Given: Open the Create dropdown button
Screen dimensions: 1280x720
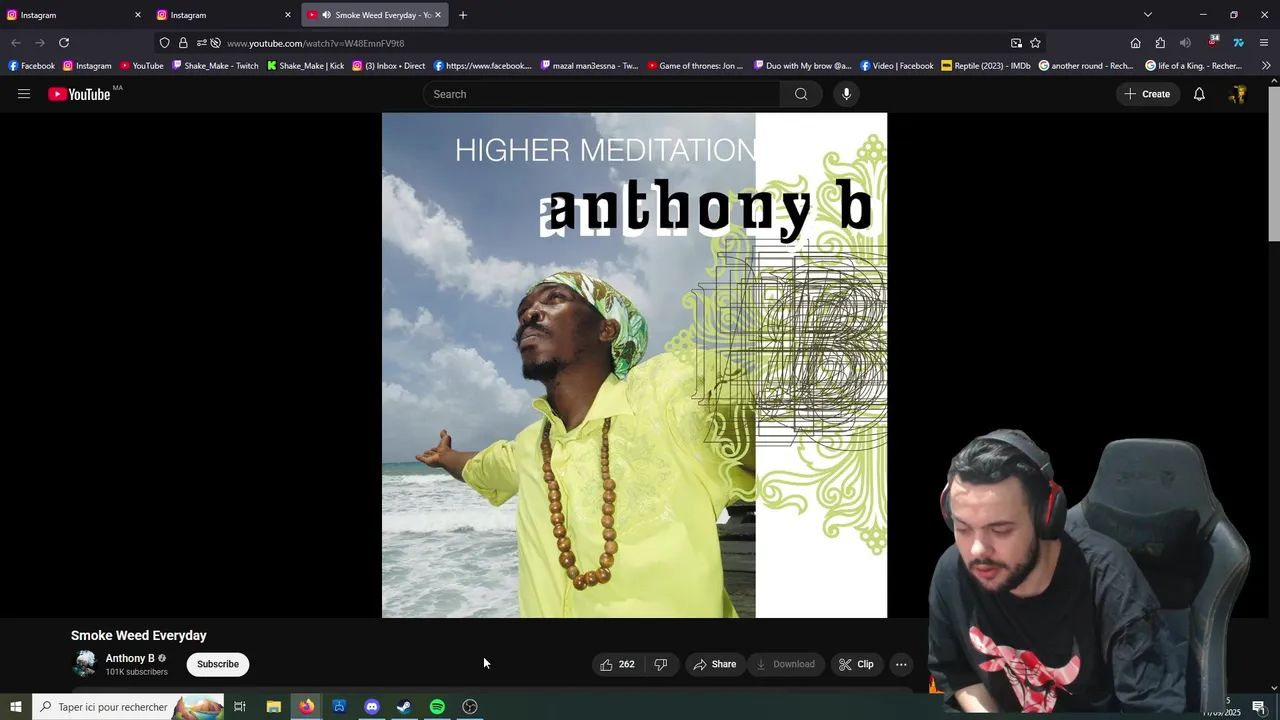Looking at the screenshot, I should (x=1147, y=94).
